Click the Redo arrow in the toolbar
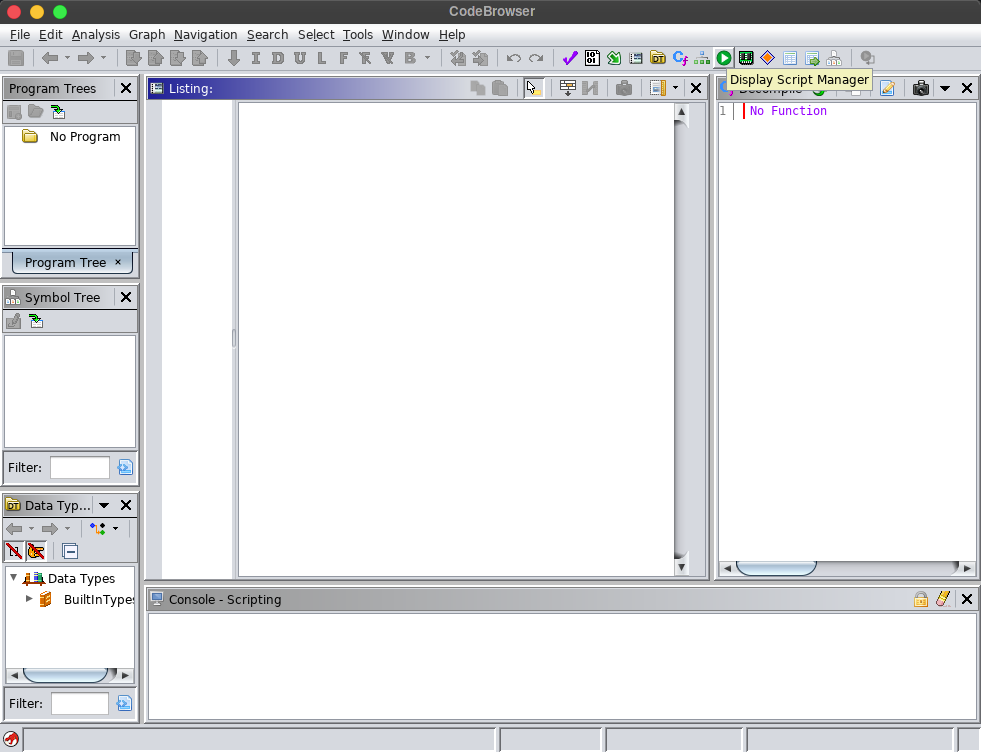 point(536,58)
